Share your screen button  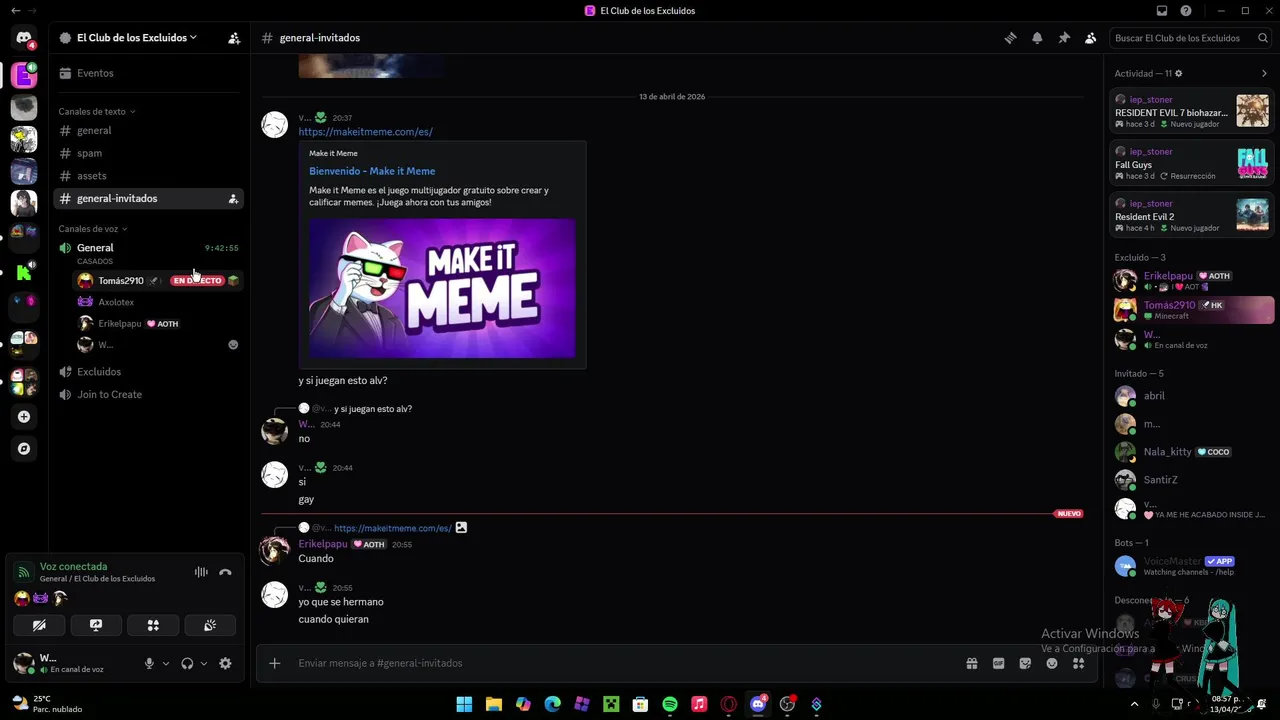point(96,625)
